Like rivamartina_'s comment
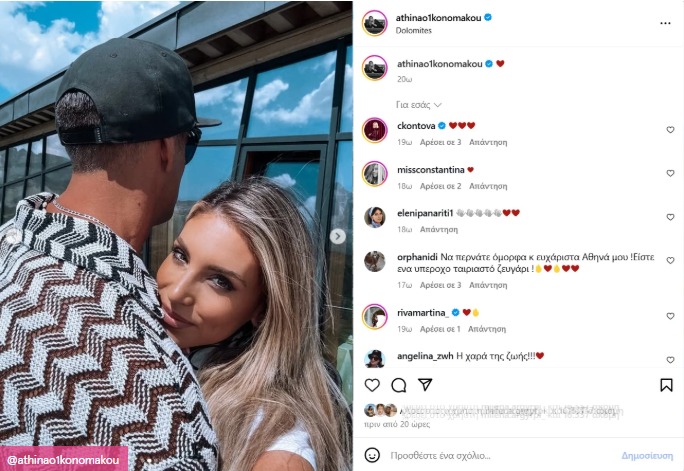The image size is (684, 471). 670,316
